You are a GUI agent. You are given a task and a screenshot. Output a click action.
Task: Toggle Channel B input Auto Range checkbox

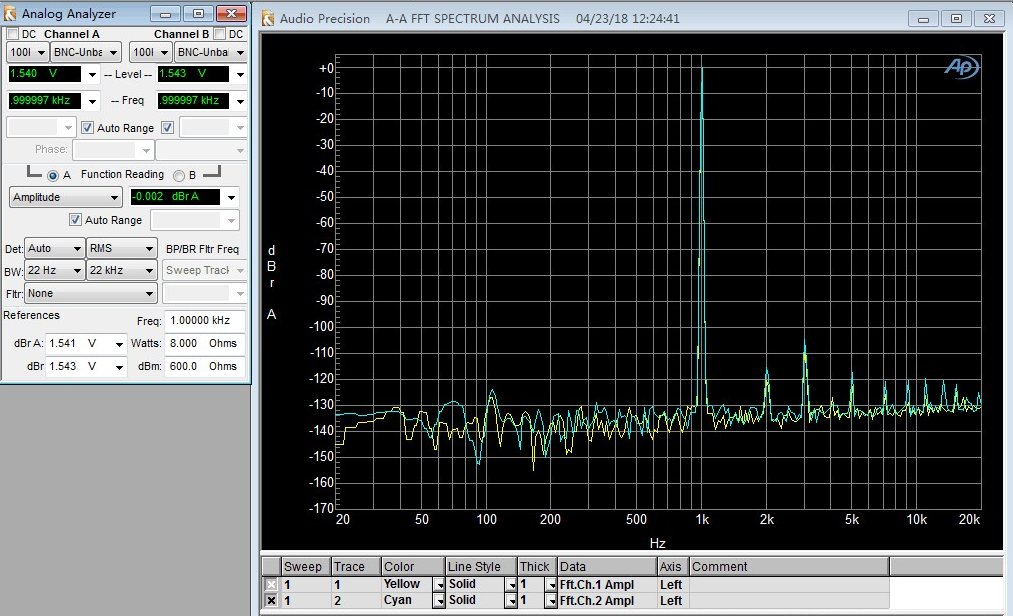coord(167,127)
